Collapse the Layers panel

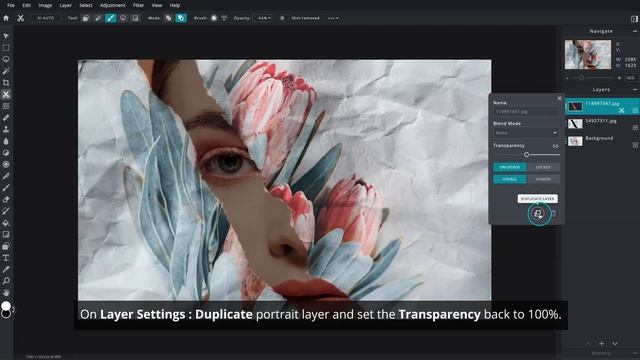point(635,89)
